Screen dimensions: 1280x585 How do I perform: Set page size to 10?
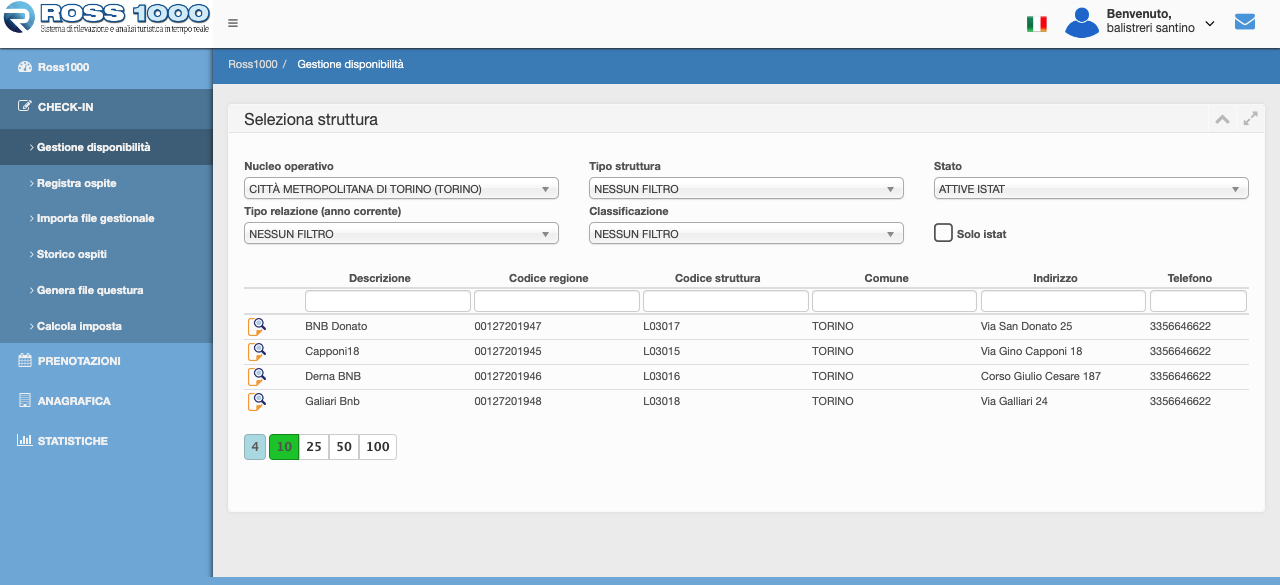284,447
